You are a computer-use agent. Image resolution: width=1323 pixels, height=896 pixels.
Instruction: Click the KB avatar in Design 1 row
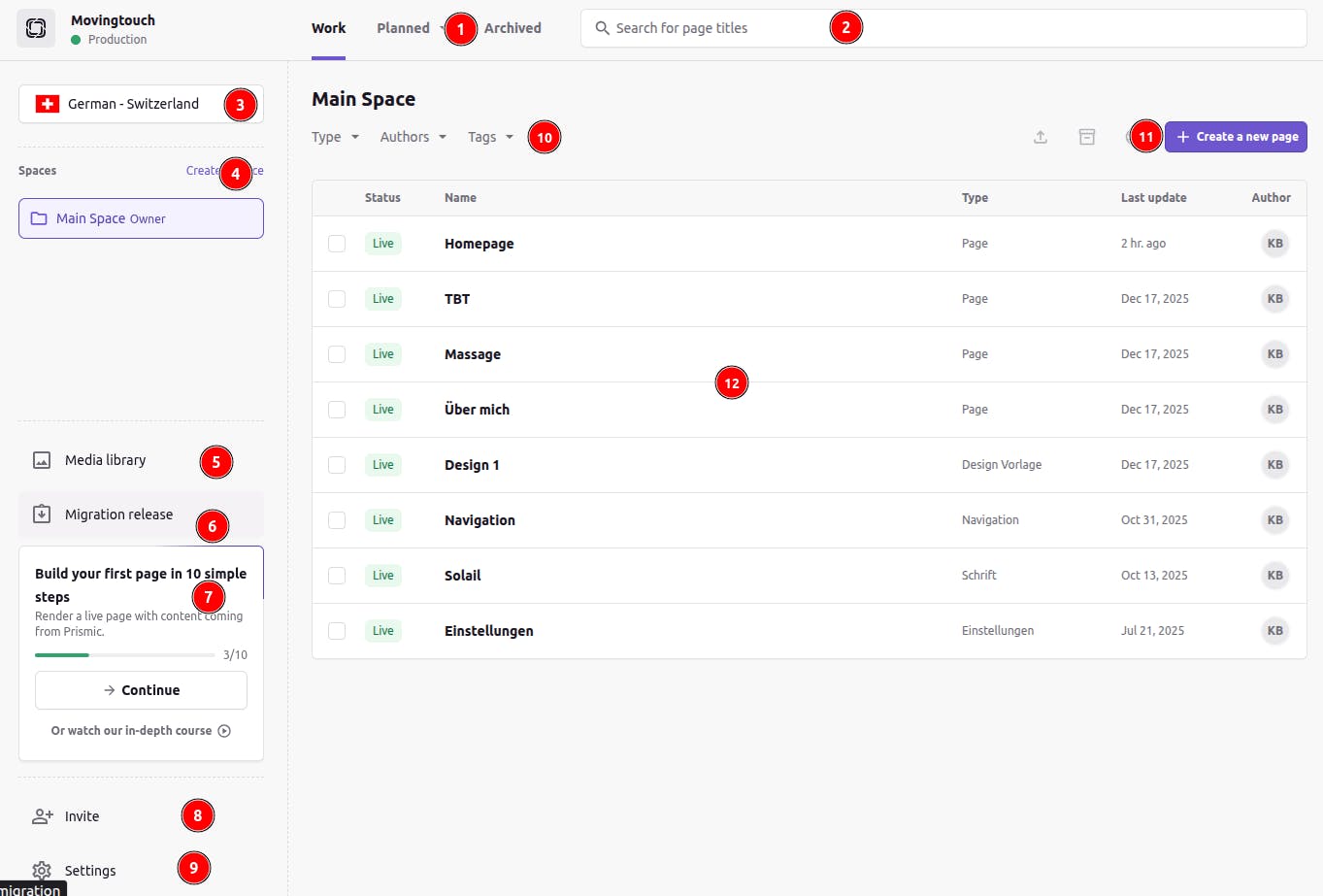(x=1275, y=465)
